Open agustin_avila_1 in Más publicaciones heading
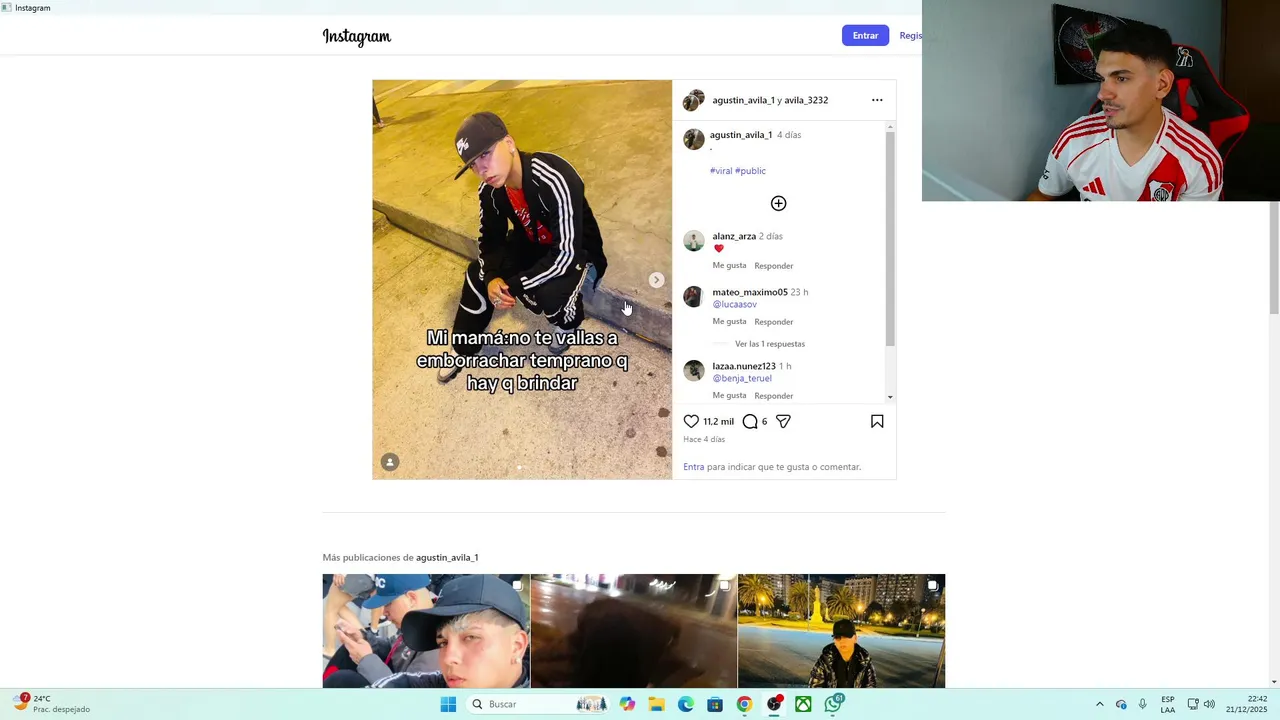This screenshot has height=720, width=1280. point(447,558)
